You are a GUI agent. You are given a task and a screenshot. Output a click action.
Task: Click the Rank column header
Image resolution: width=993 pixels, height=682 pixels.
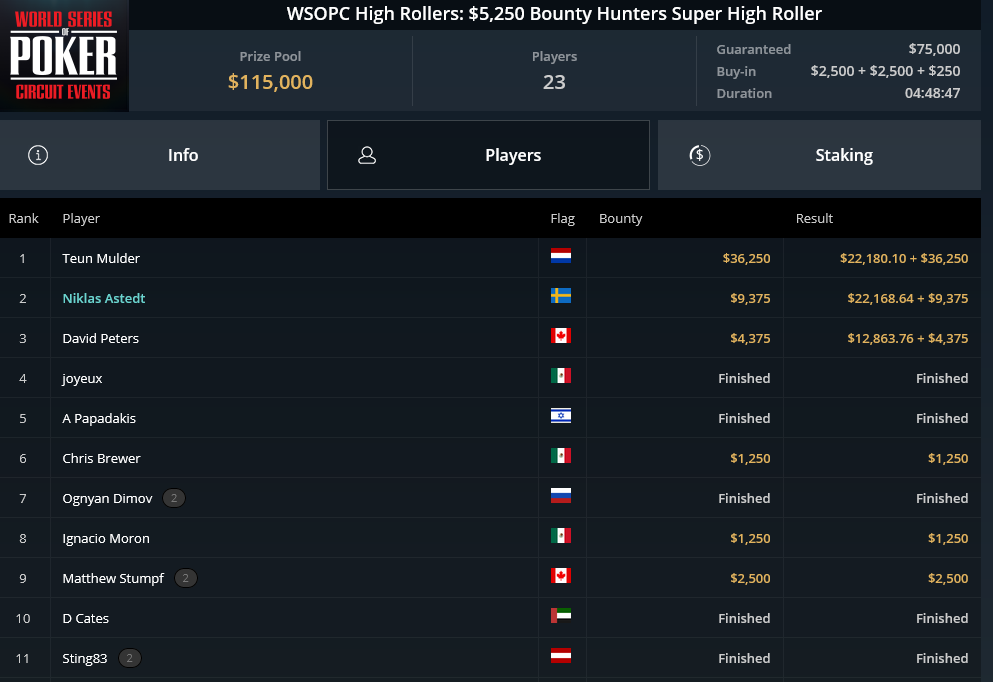pos(23,218)
